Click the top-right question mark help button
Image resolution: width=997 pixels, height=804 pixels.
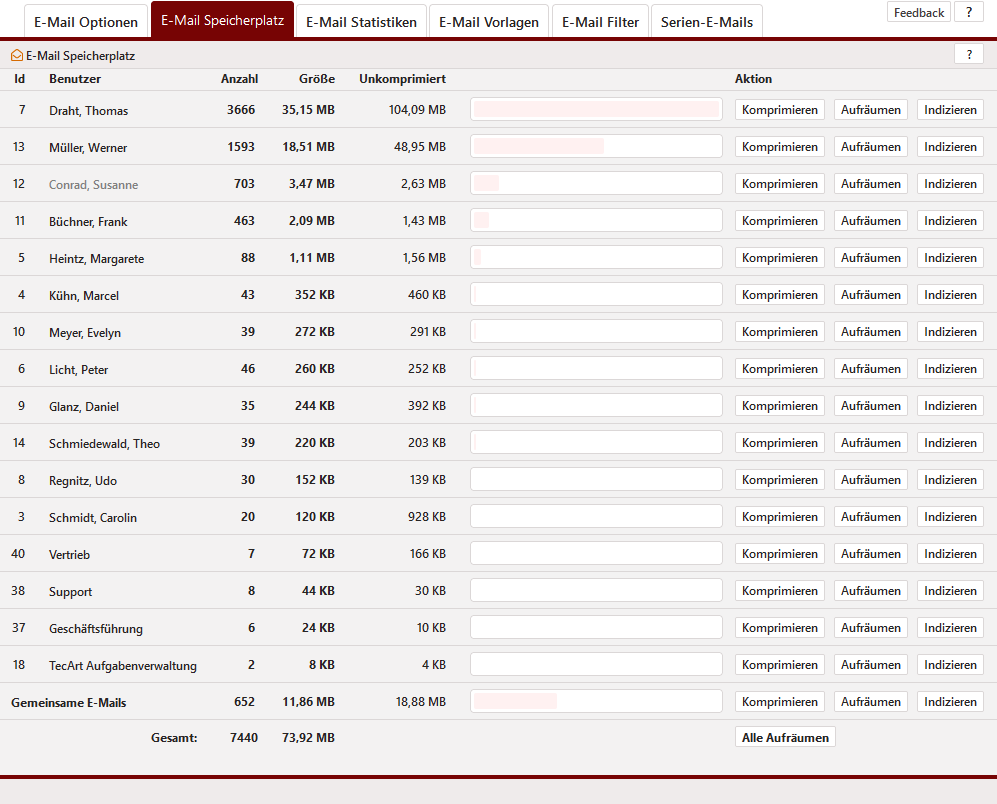pos(968,13)
